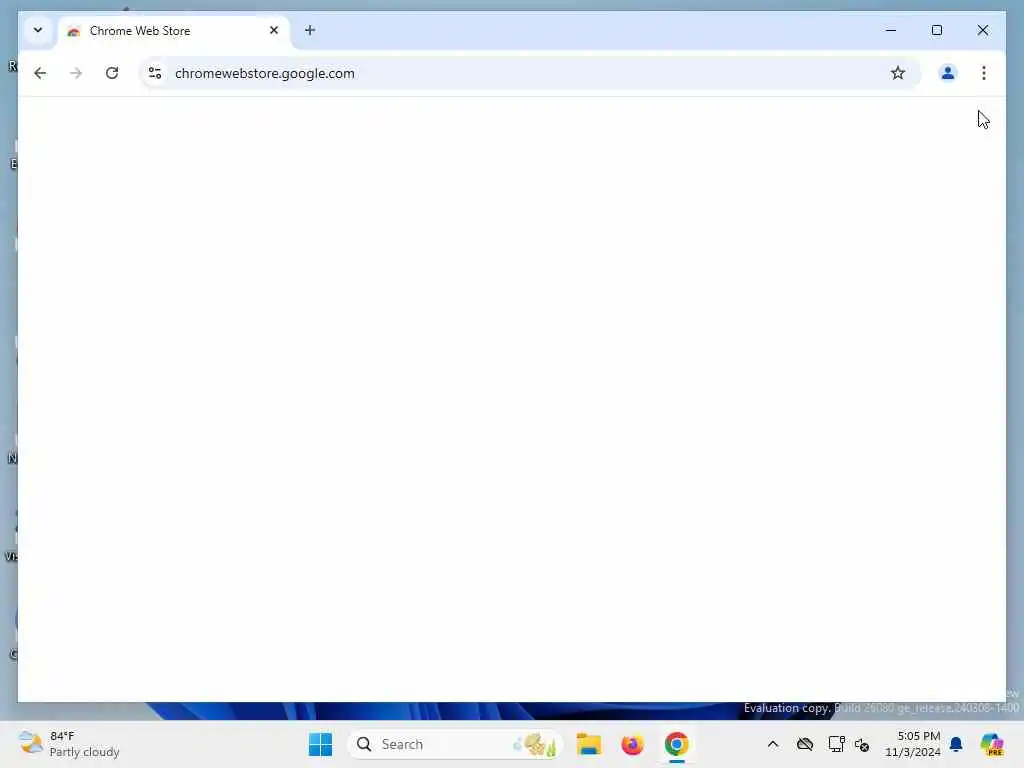Click the taskbar Search box

[455, 744]
